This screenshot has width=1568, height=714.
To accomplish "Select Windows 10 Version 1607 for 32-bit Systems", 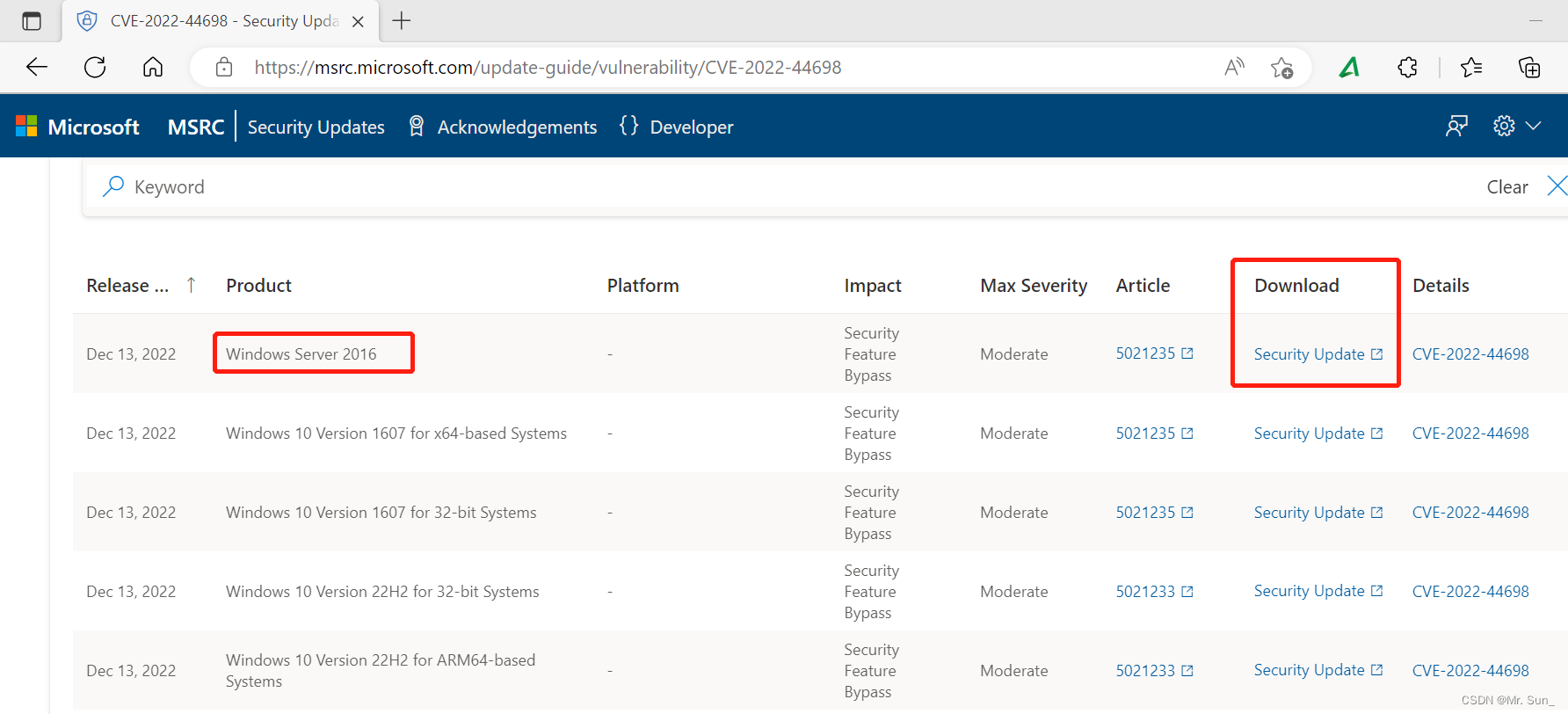I will coord(381,512).
